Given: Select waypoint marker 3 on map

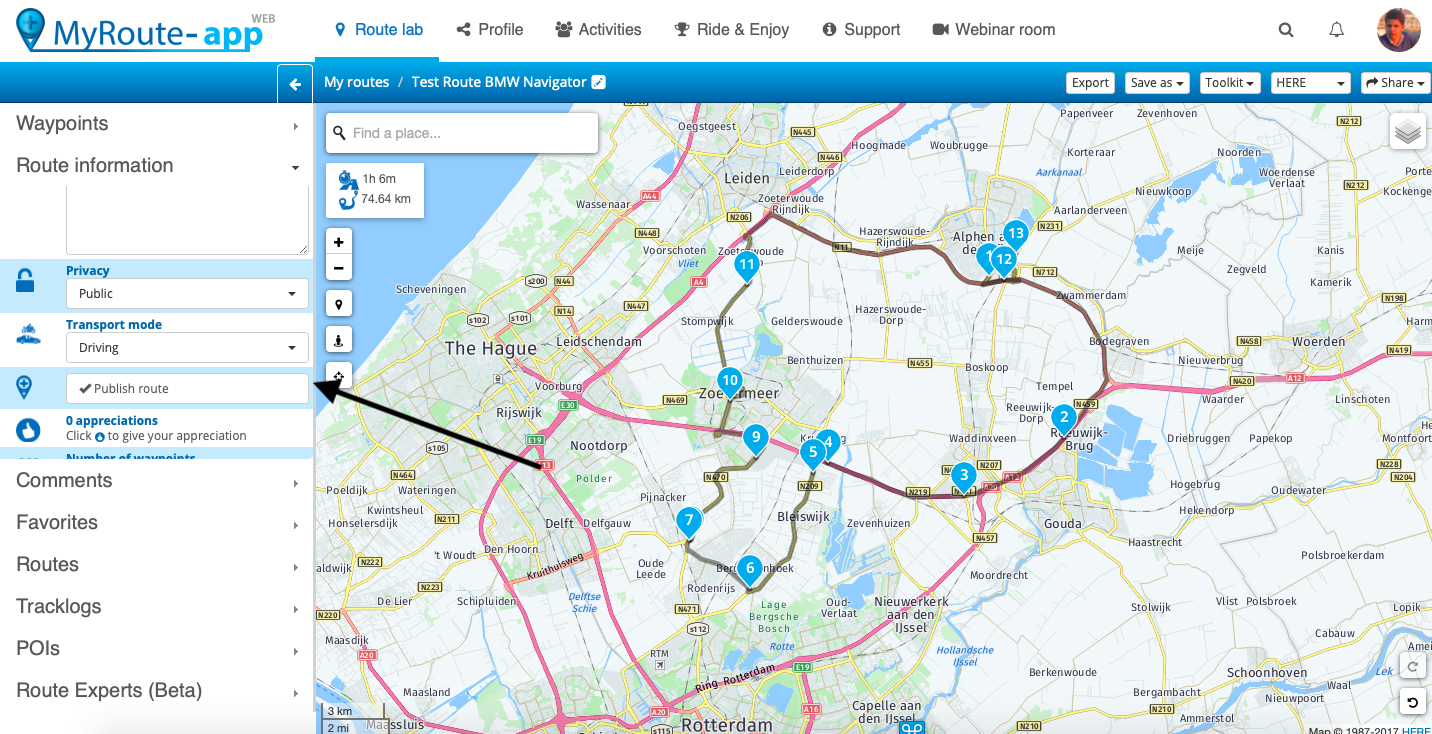Looking at the screenshot, I should 963,477.
